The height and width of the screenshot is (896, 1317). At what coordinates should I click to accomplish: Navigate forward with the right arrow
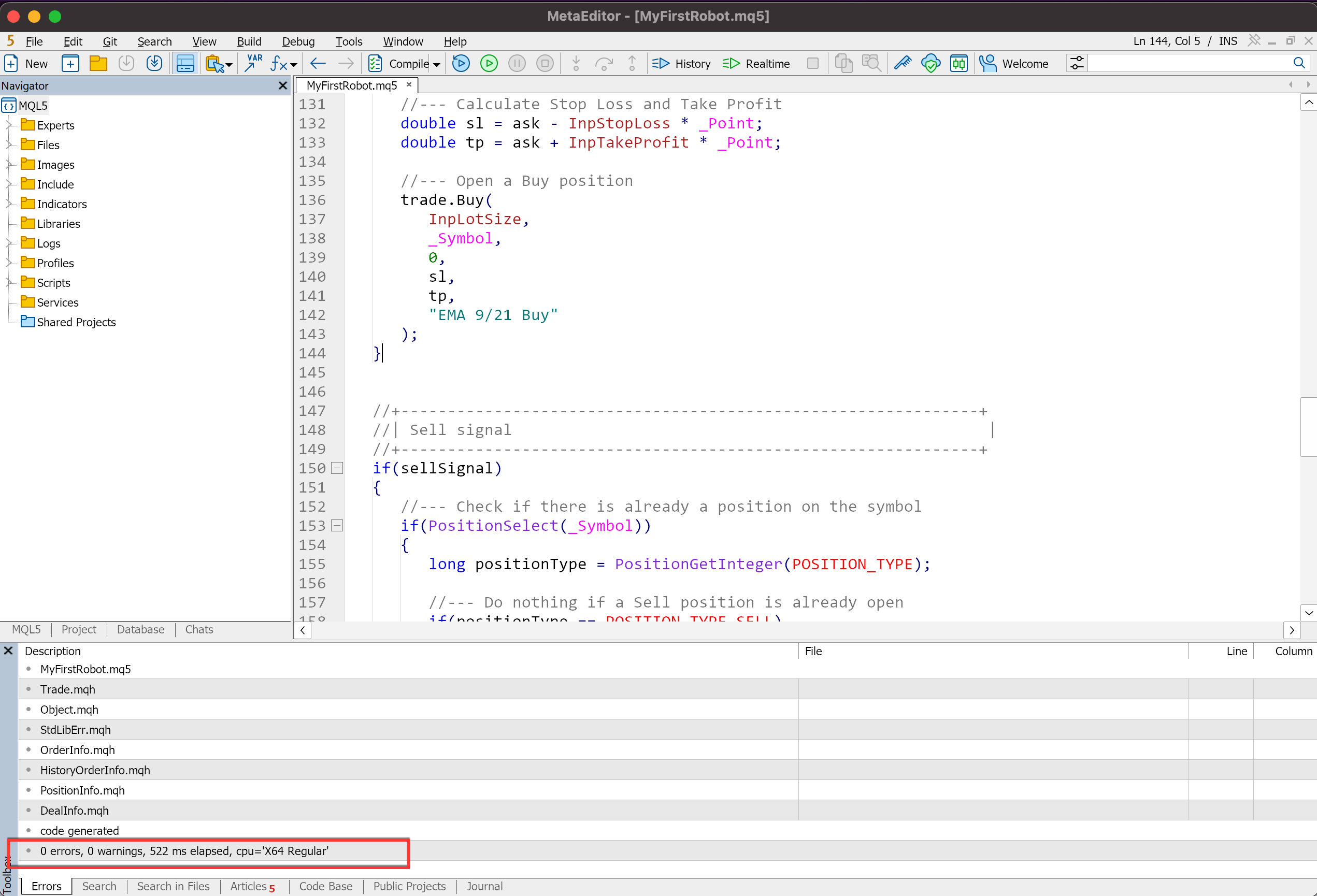[346, 63]
